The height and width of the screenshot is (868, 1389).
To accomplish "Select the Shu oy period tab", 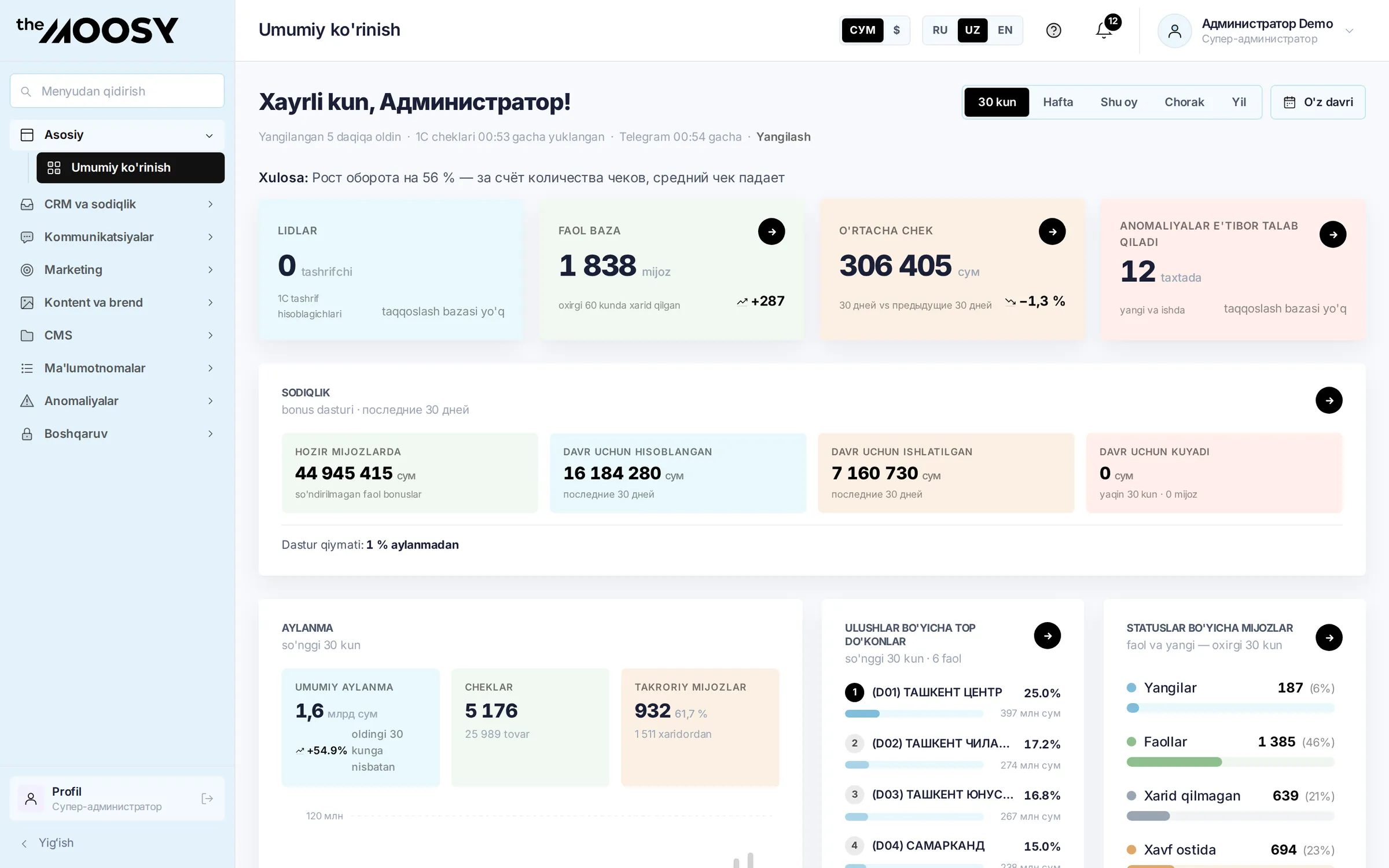I will (x=1119, y=102).
